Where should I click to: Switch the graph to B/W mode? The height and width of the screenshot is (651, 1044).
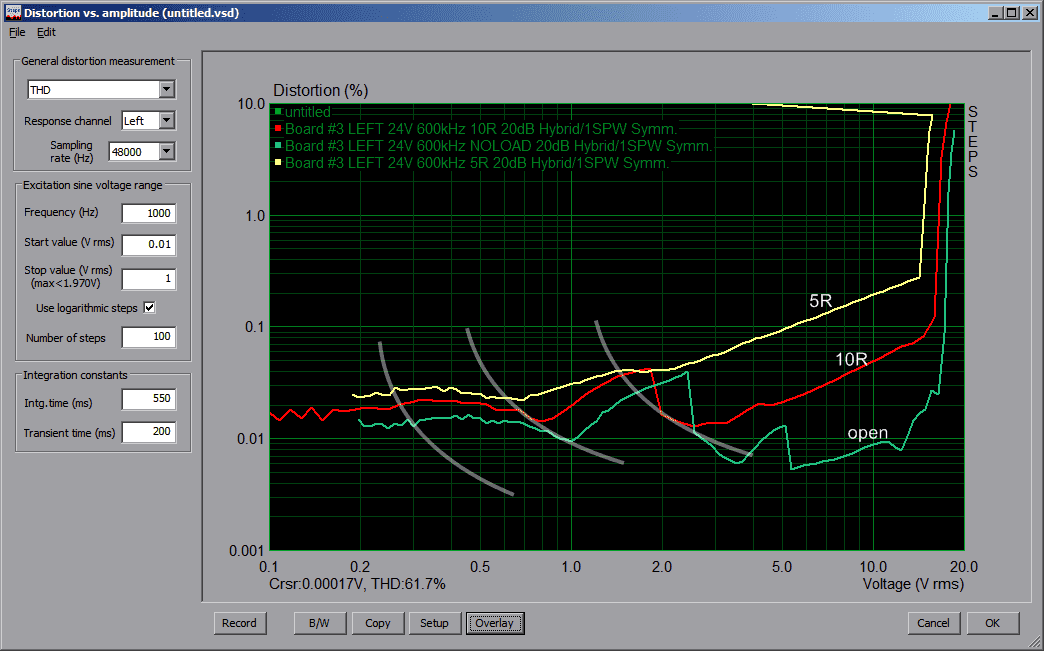[x=320, y=623]
